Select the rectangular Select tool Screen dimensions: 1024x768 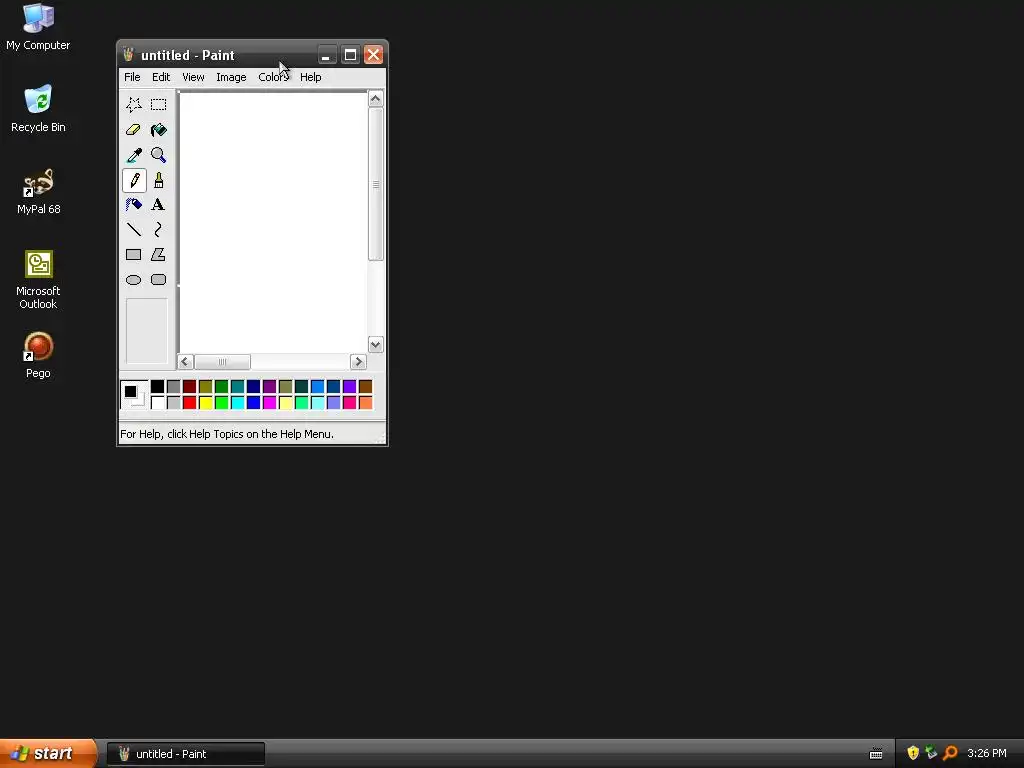[x=158, y=104]
